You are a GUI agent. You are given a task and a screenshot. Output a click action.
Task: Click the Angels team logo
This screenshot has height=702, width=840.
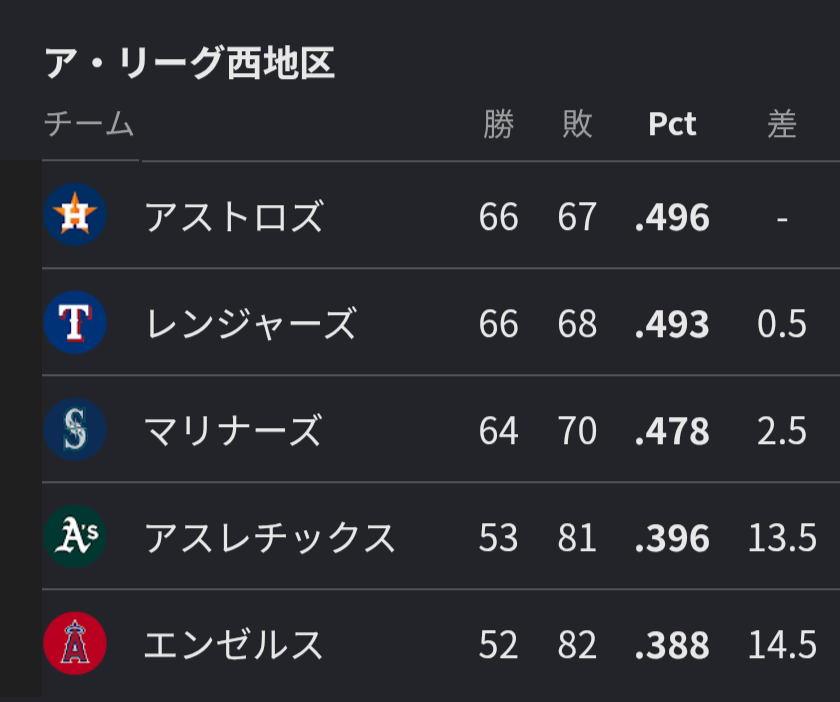(75, 643)
